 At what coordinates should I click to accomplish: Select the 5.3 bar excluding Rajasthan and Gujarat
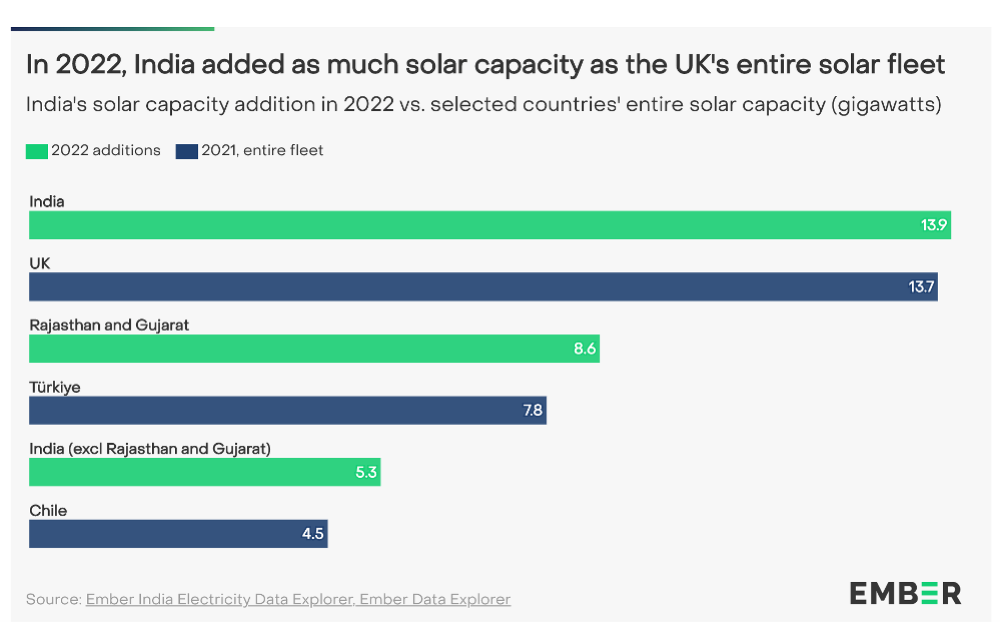pos(205,472)
